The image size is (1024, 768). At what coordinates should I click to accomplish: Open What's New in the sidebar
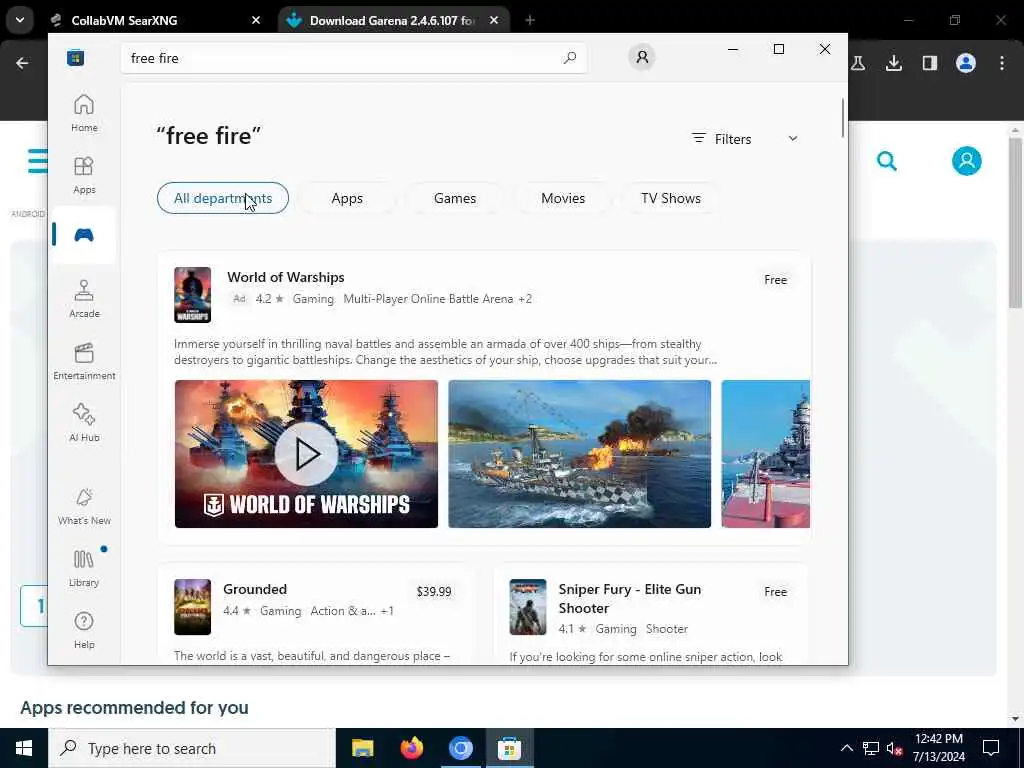[x=84, y=506]
